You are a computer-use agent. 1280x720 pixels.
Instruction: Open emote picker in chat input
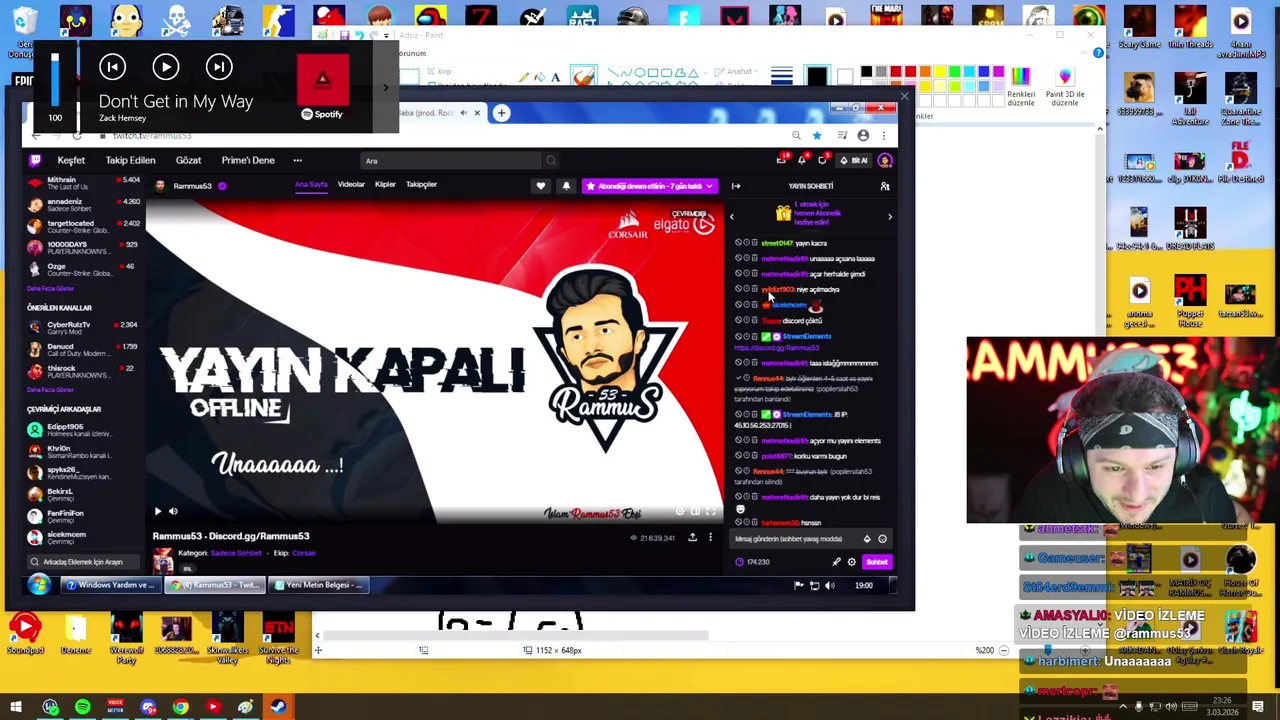882,539
